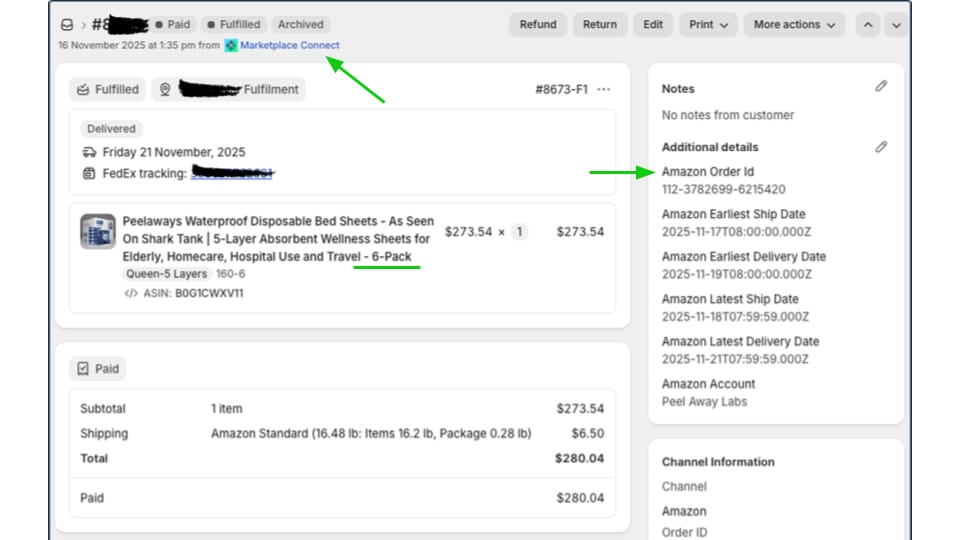Select the Additional details heading

tap(710, 147)
